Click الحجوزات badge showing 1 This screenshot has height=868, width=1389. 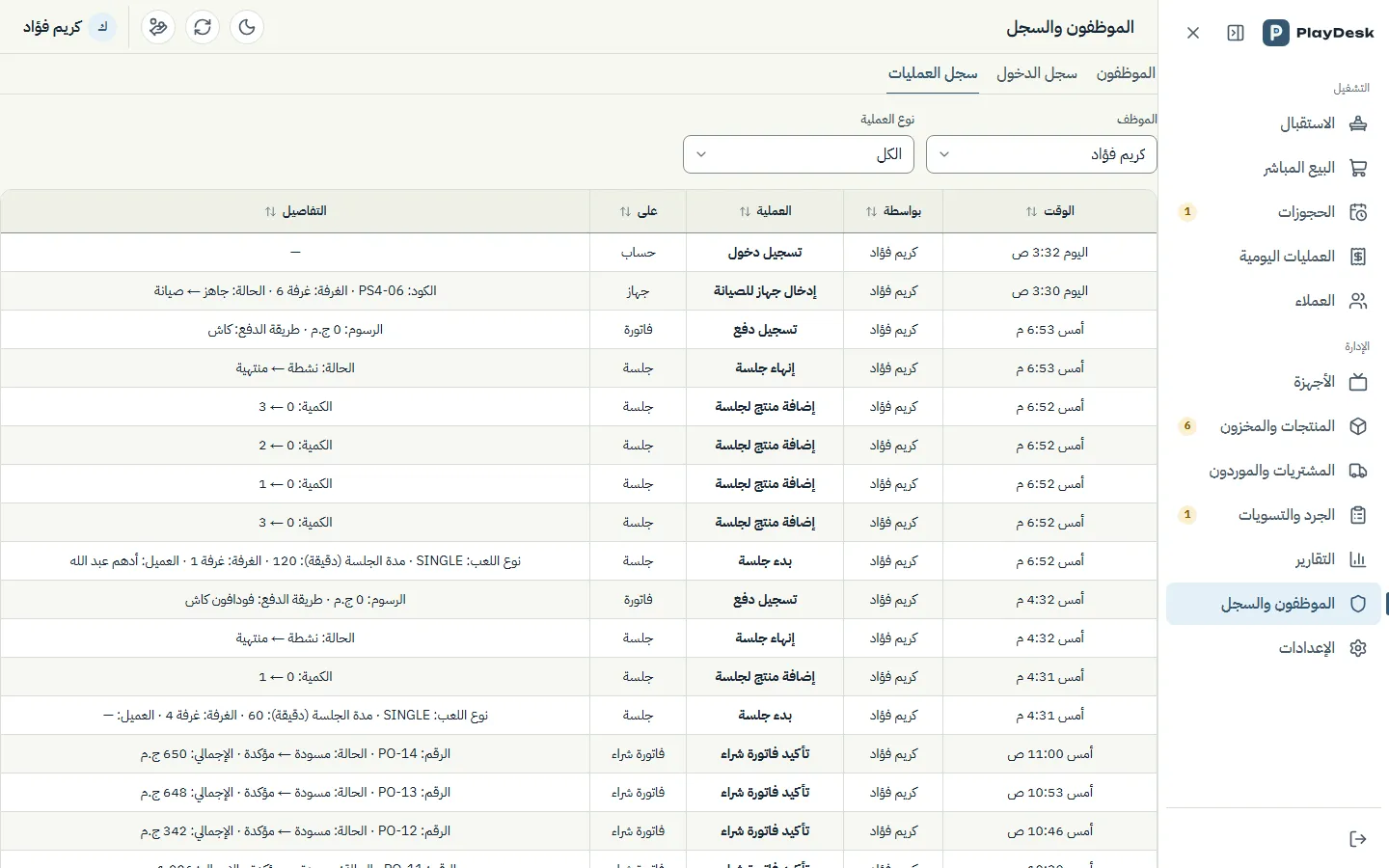coord(1187,212)
